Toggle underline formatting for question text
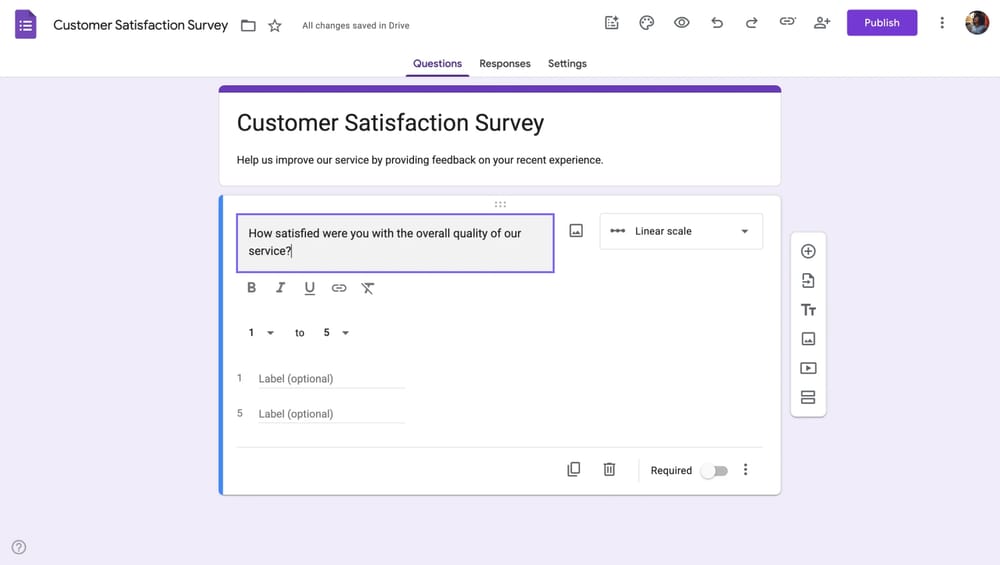The image size is (1000, 565). pyautogui.click(x=309, y=288)
